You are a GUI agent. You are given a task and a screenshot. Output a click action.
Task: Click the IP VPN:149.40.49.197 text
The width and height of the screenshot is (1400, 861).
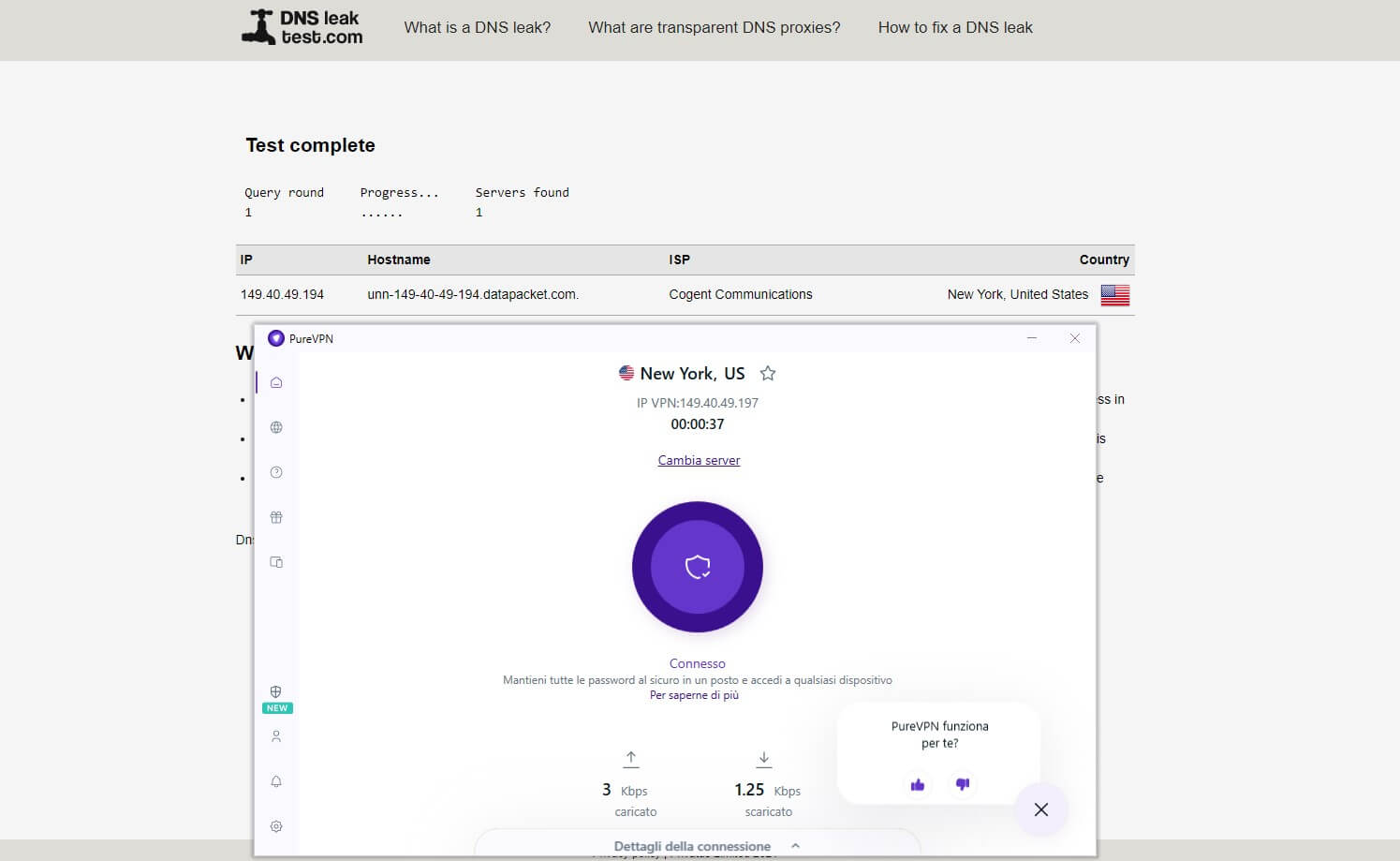pos(698,403)
